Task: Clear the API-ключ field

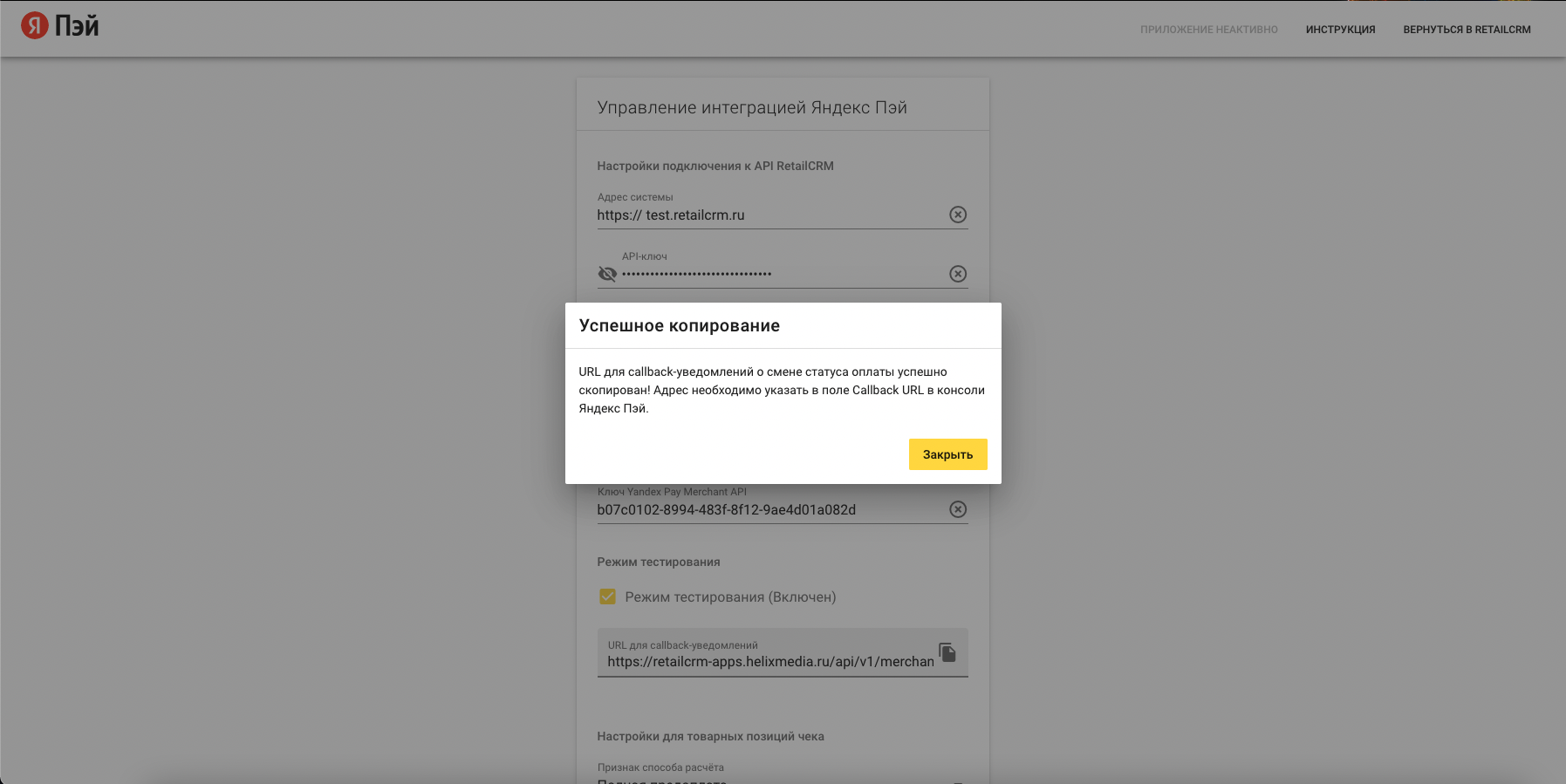Action: coord(958,274)
